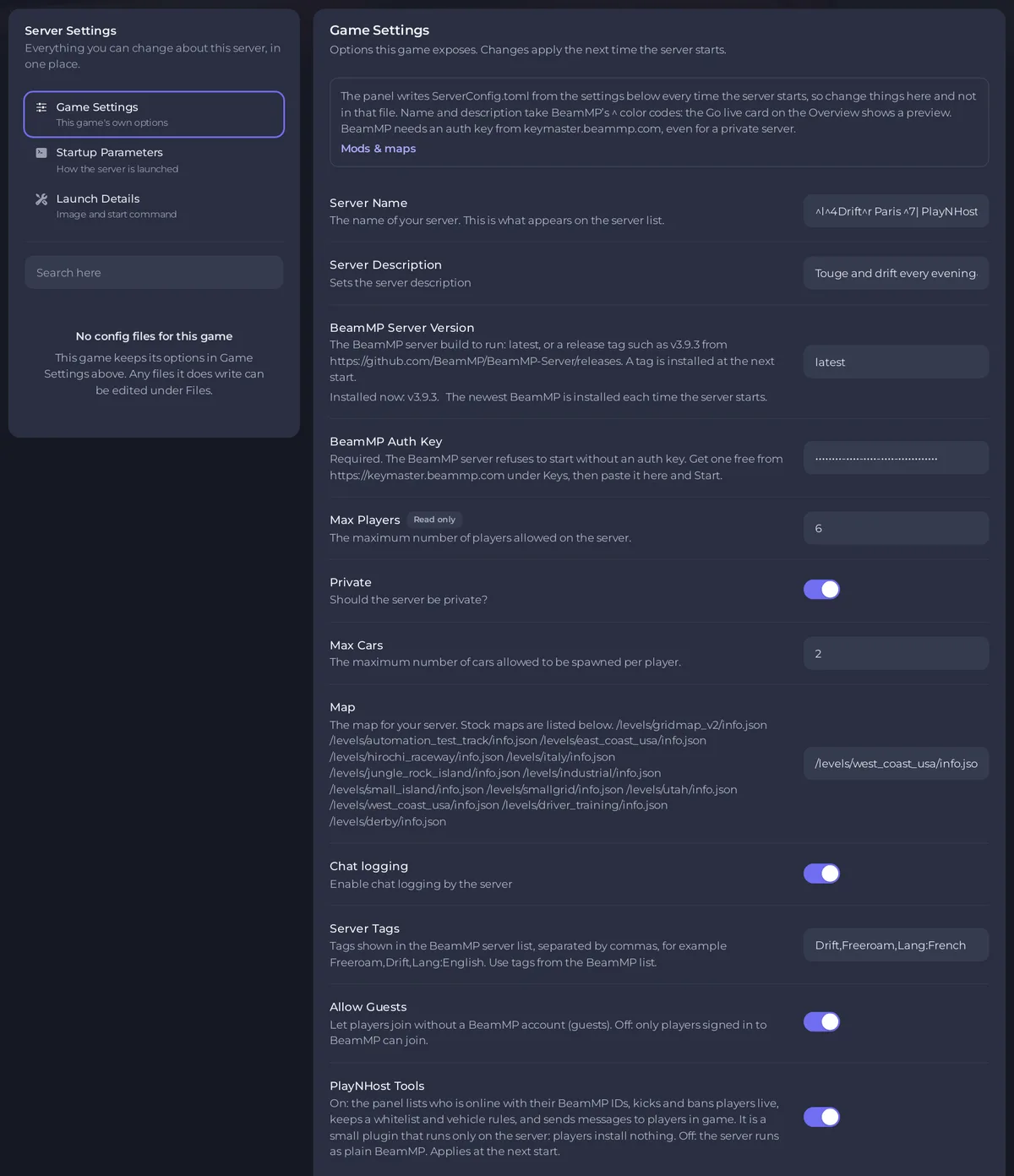Turn off the PlayNHost Tools switch
Screen dimensions: 1014x1176
[x=821, y=1117]
